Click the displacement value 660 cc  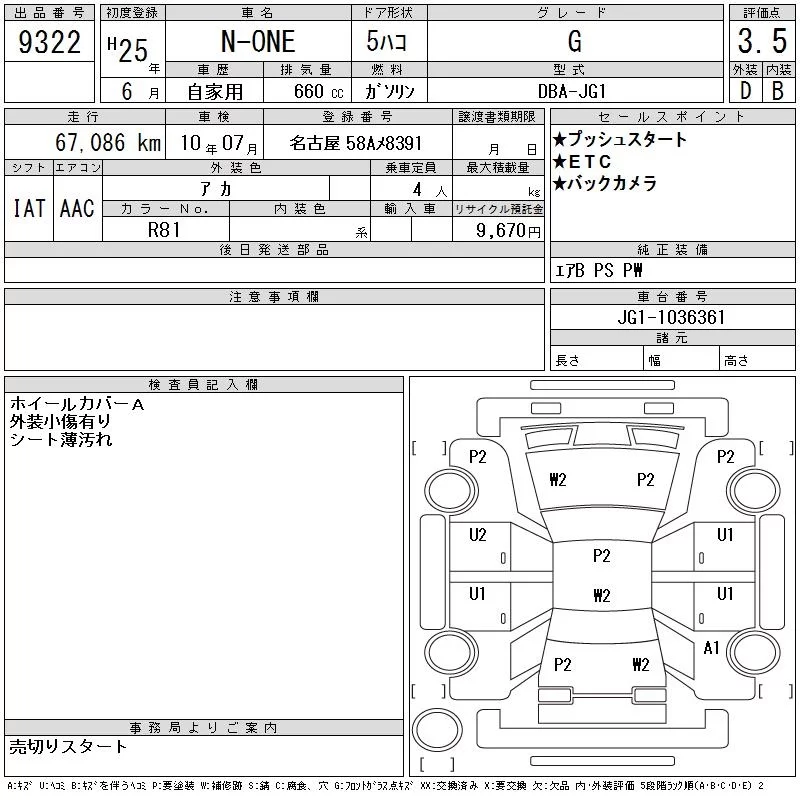319,92
